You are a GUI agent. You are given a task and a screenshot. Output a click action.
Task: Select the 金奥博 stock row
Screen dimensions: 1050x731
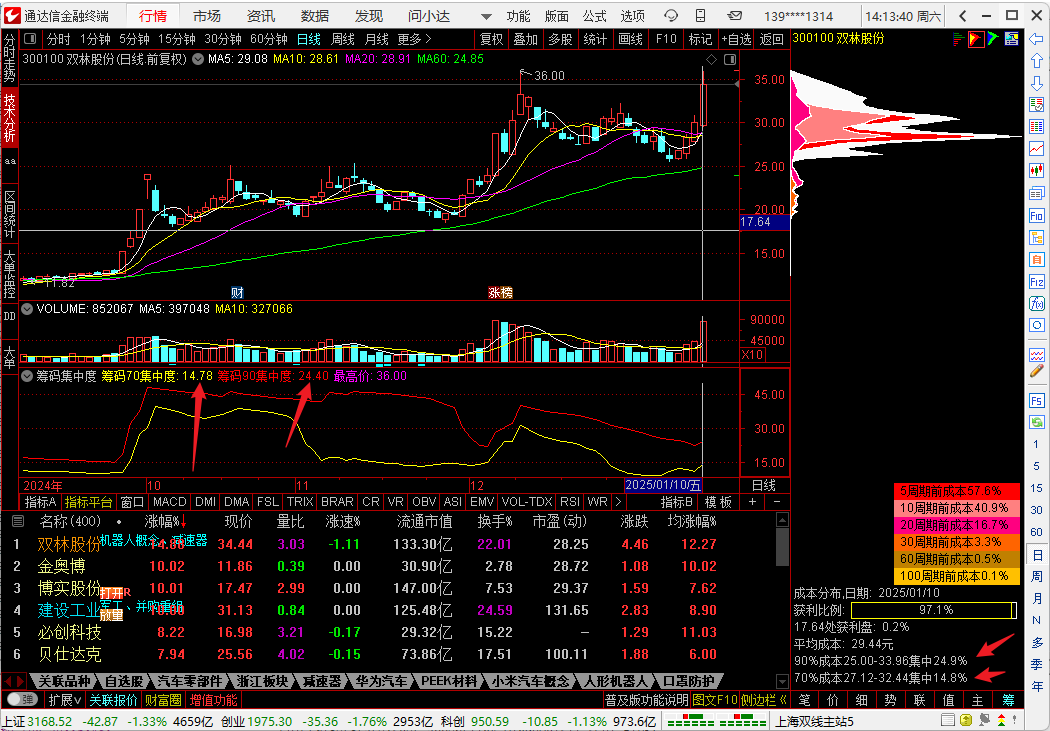[x=395, y=566]
